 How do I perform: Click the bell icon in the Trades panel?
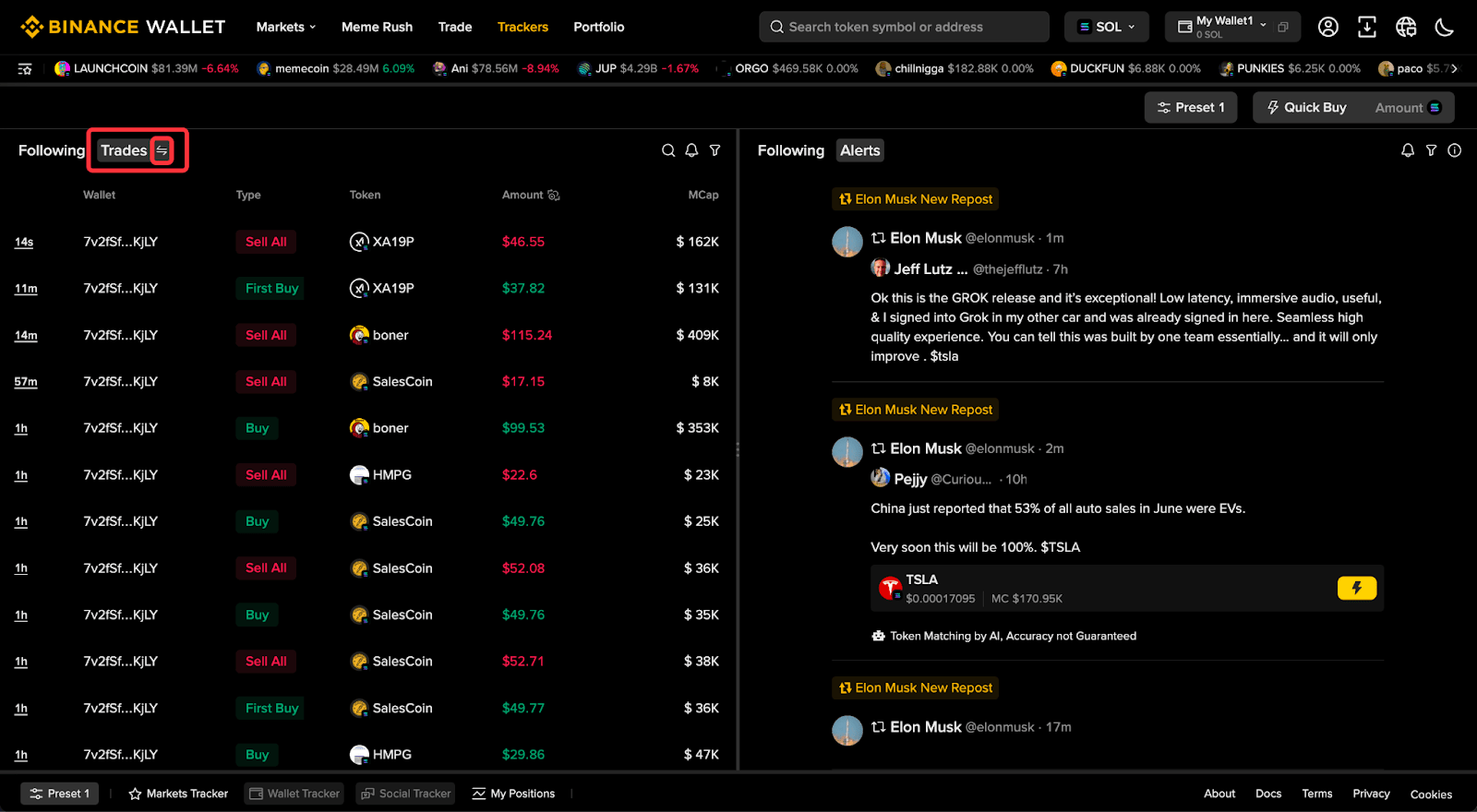[x=691, y=150]
